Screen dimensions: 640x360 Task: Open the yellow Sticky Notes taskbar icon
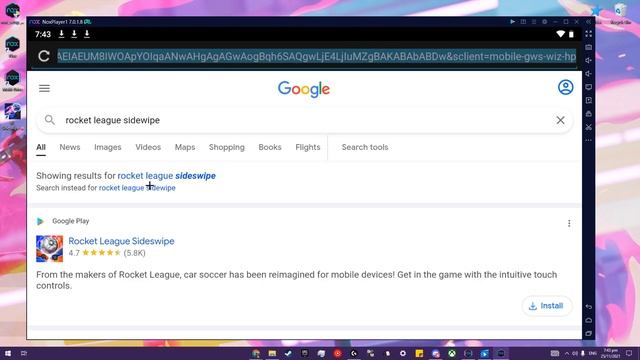click(x=419, y=353)
